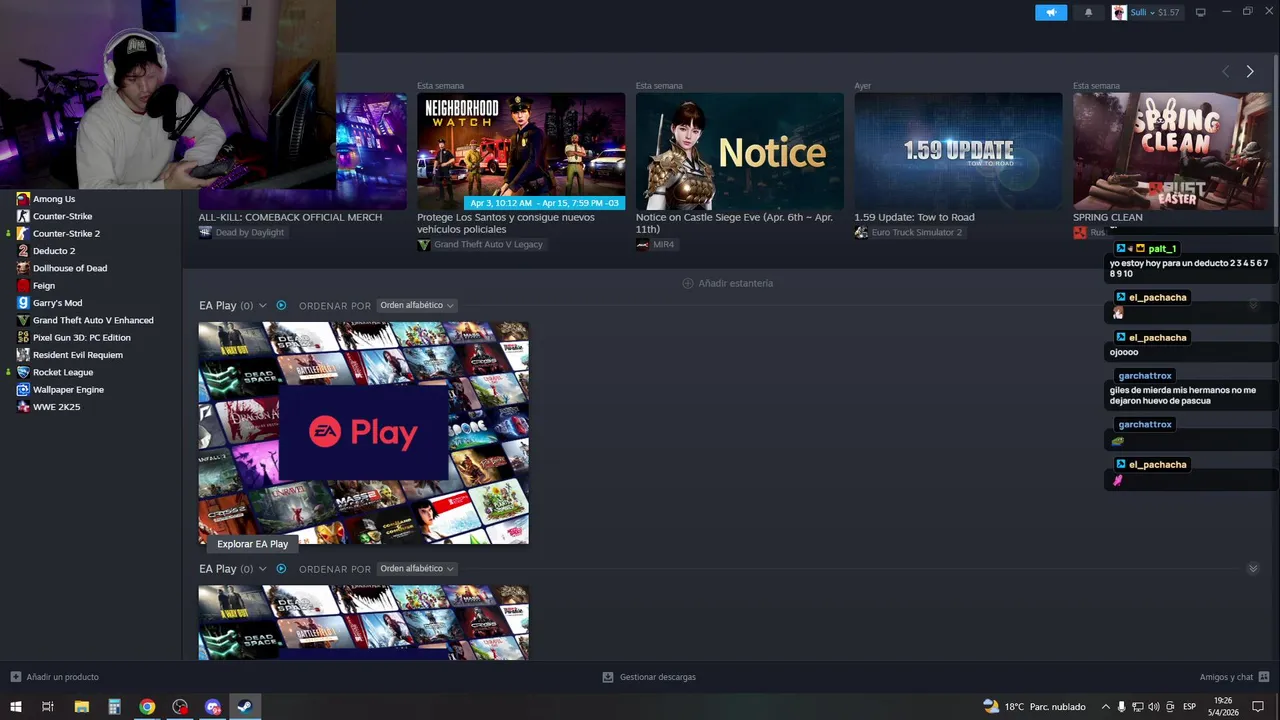The height and width of the screenshot is (720, 1280).
Task: Switch to Google Chrome on taskbar
Action: (147, 706)
